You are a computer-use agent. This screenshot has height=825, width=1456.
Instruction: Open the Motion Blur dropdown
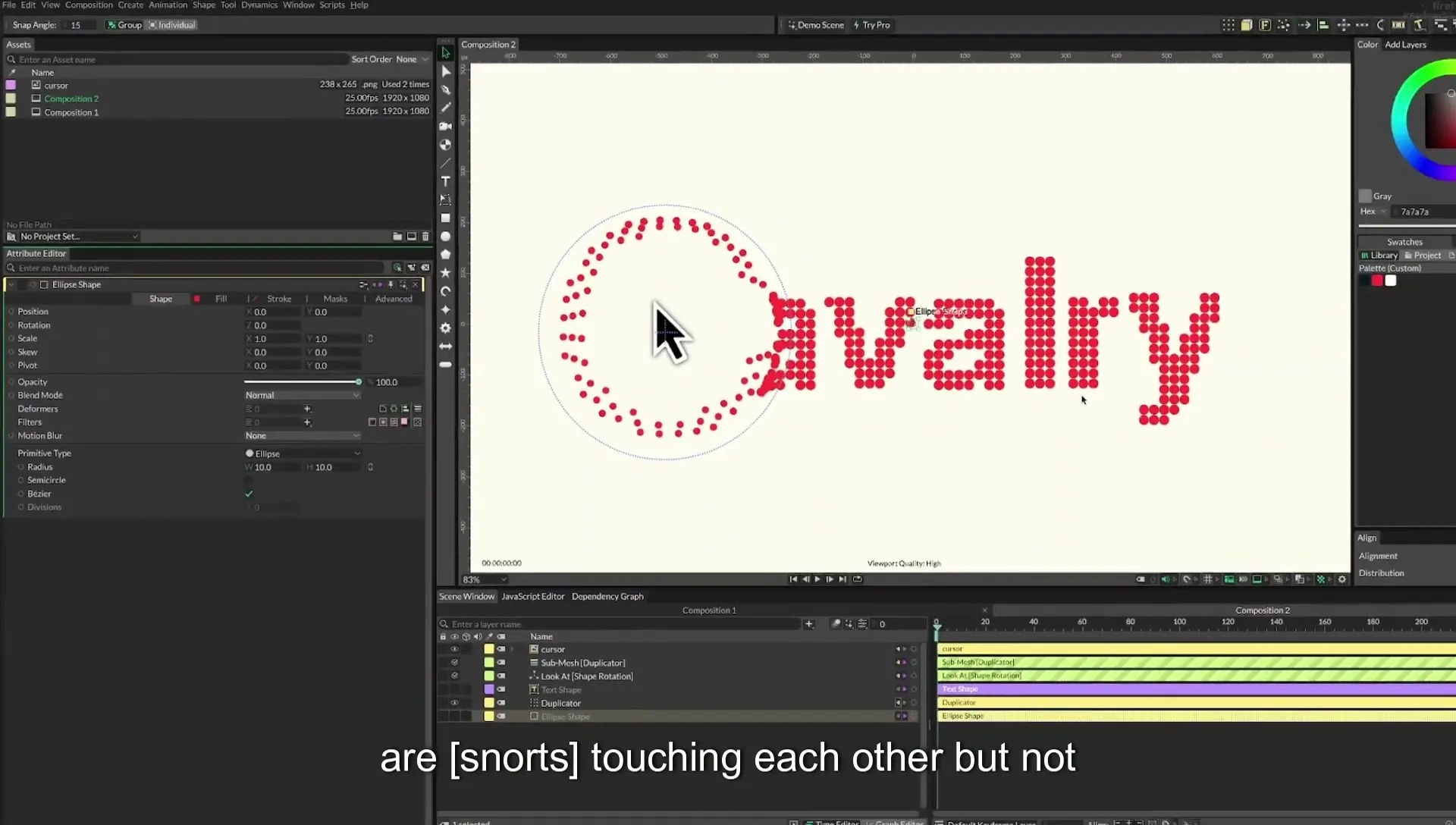[302, 436]
